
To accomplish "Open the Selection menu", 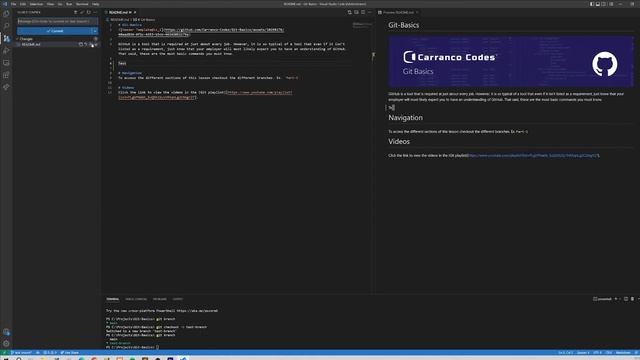I will coord(36,4).
